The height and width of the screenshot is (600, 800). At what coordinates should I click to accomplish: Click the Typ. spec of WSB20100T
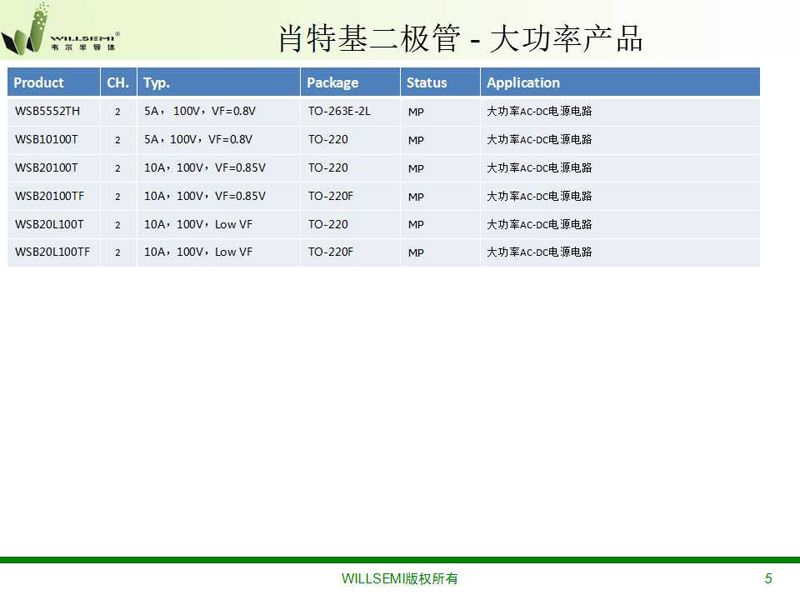[205, 168]
